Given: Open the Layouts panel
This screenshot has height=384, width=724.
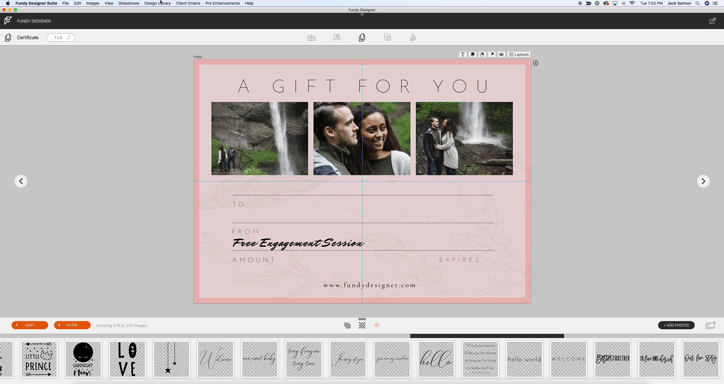Looking at the screenshot, I should point(519,54).
